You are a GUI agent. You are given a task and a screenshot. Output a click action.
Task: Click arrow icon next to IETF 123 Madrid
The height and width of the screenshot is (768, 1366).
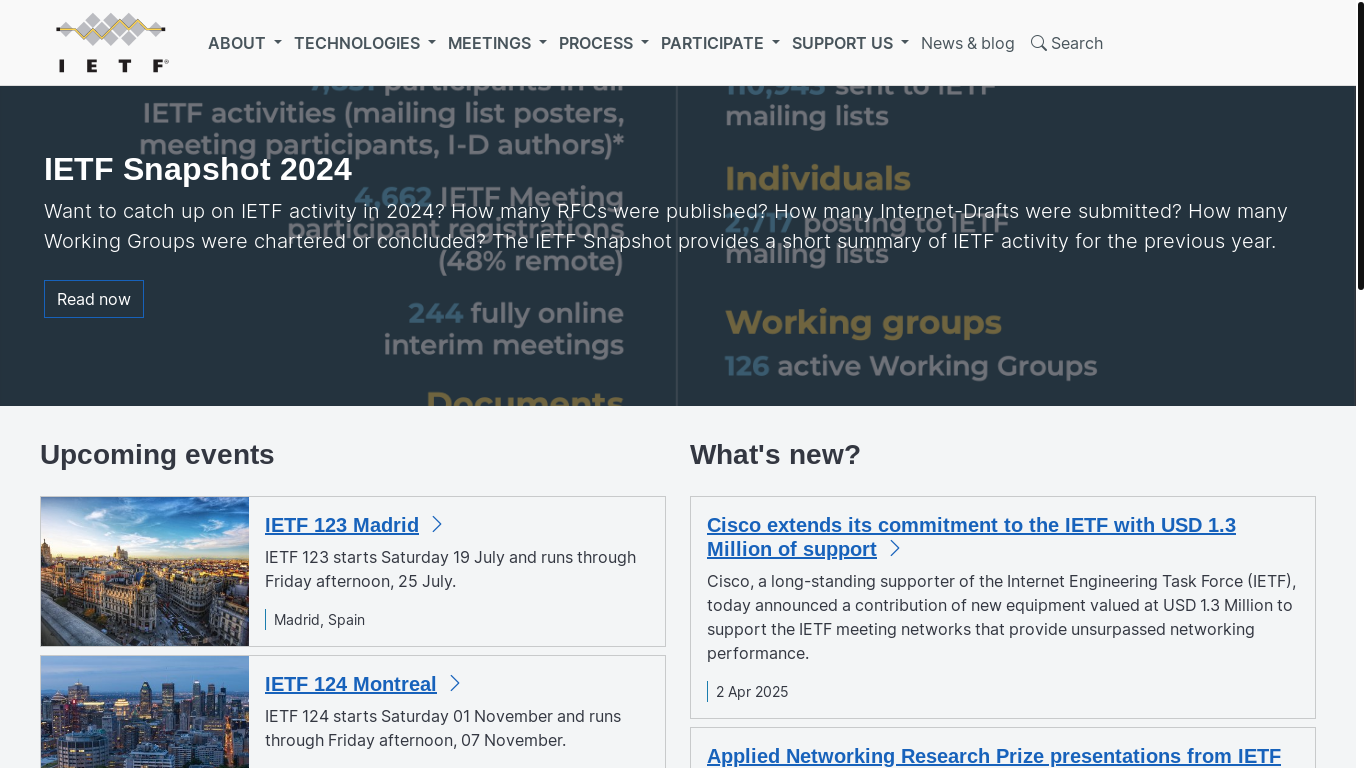(437, 524)
